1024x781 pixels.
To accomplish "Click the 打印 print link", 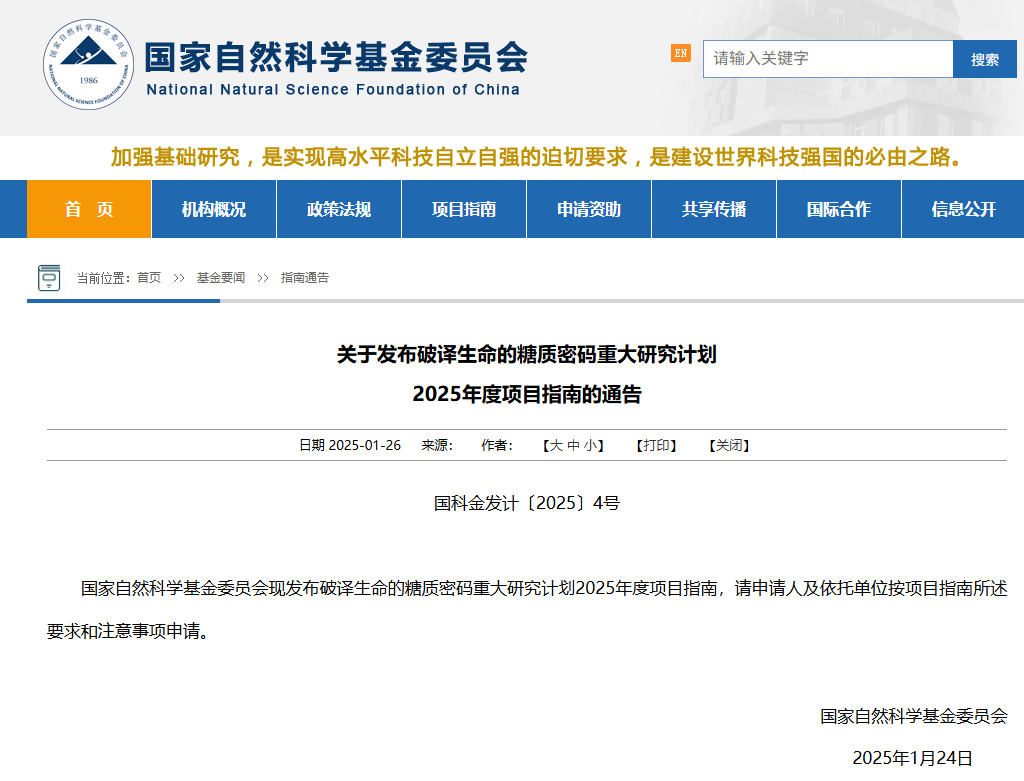I will point(656,445).
